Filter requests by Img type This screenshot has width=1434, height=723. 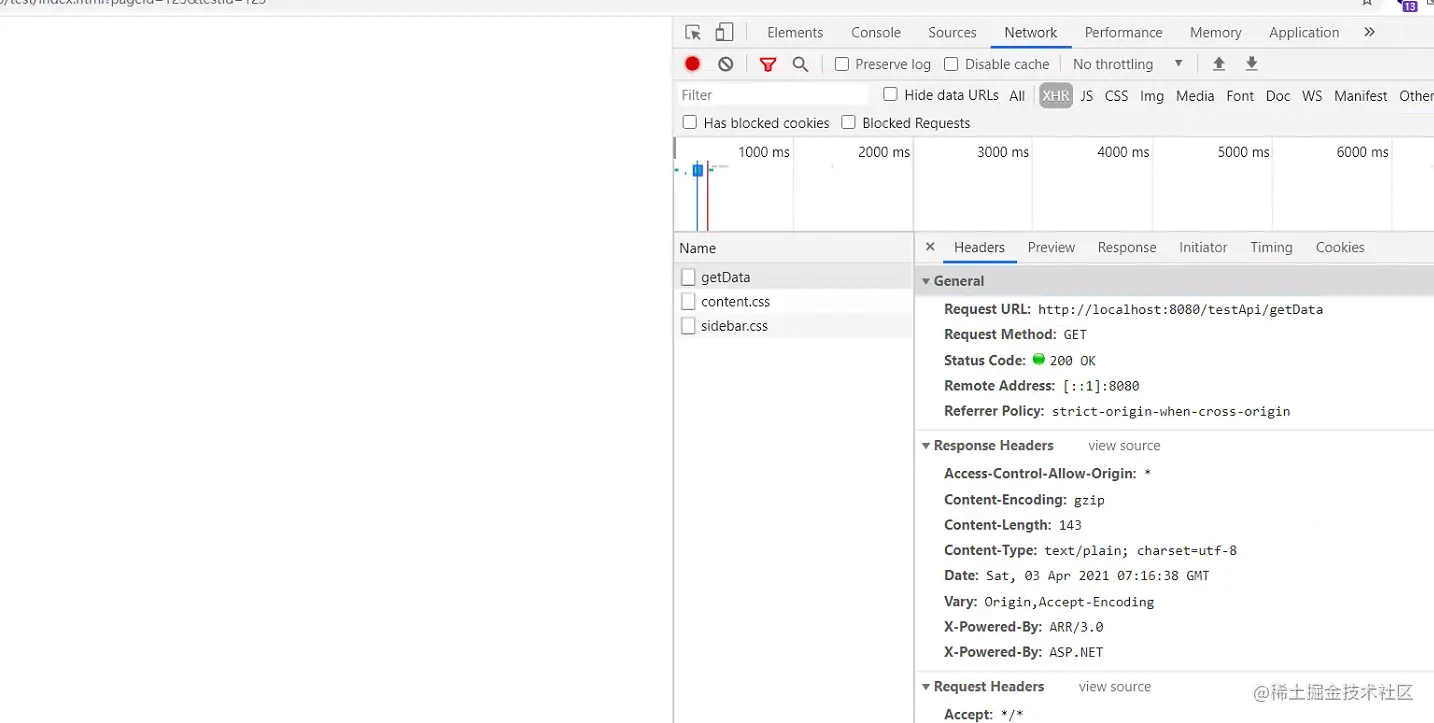1152,96
